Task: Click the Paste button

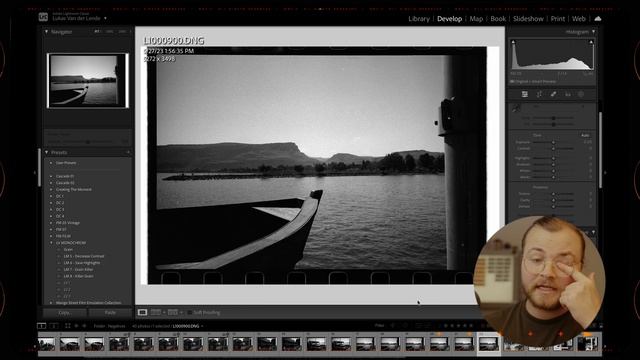Action: coord(110,313)
